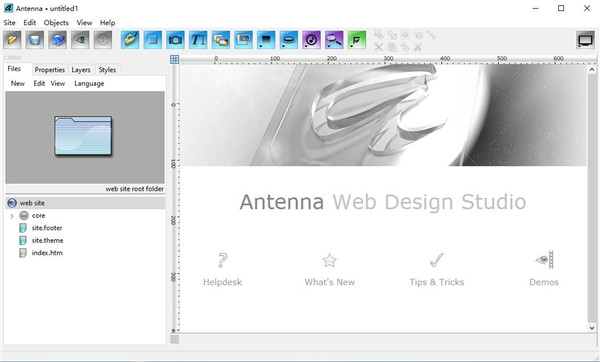Click the vertical scrollbar down arrow

pos(592,328)
